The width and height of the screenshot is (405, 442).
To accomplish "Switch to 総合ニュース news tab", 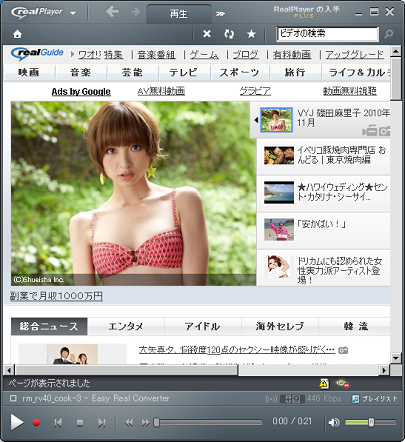I will 49,326.
